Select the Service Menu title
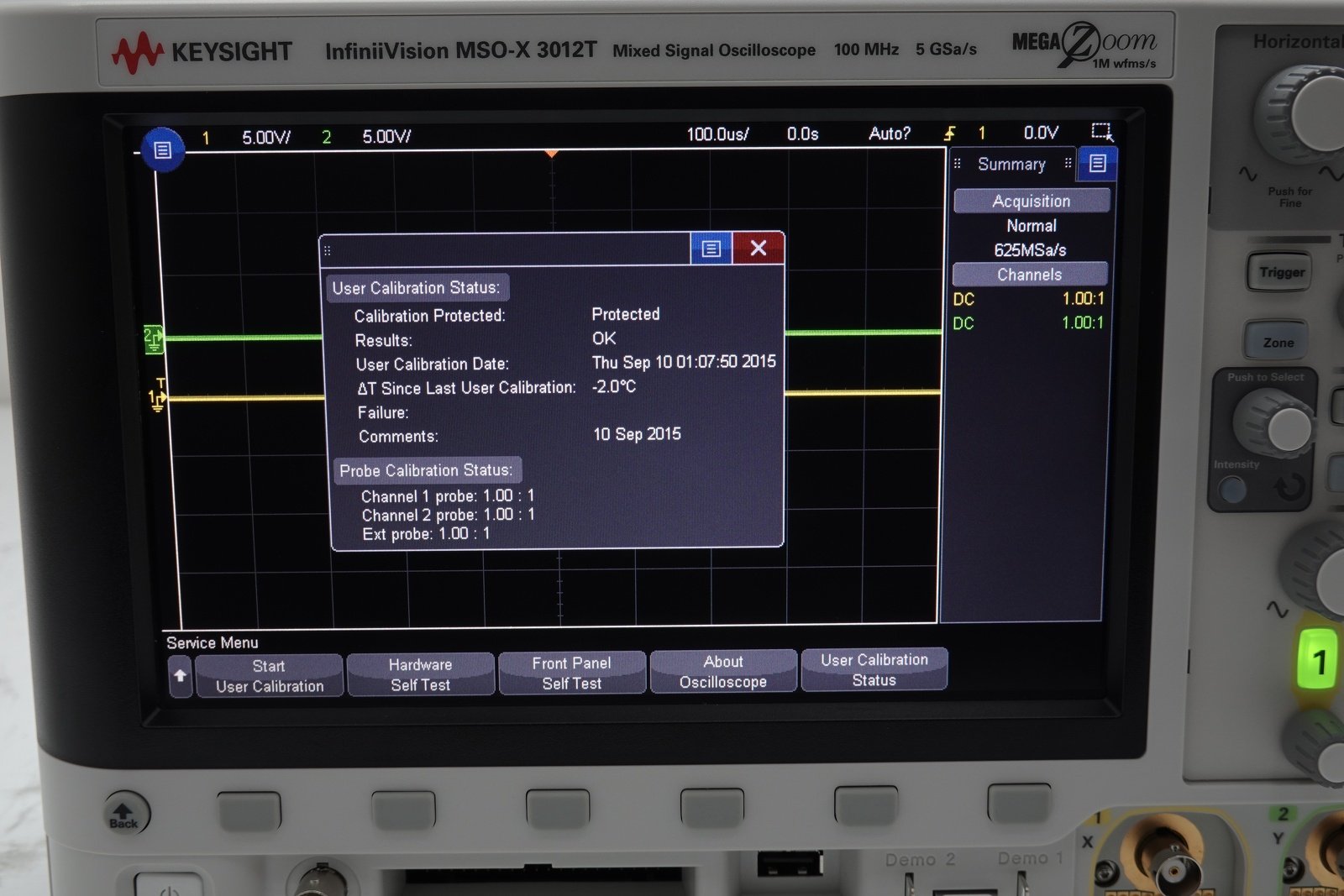Image resolution: width=1344 pixels, height=896 pixels. tap(213, 643)
